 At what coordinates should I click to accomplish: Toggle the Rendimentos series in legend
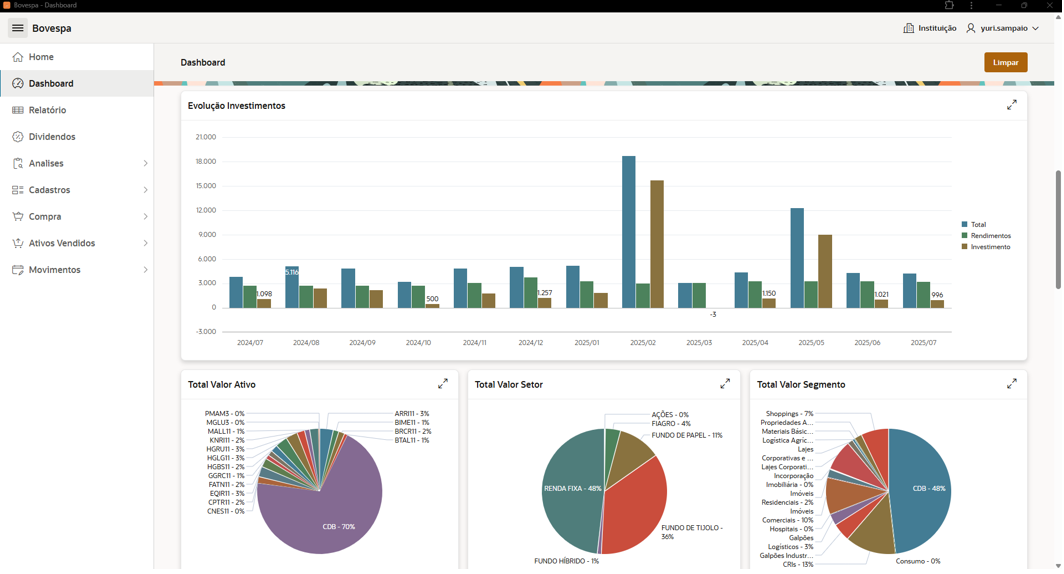tap(986, 235)
